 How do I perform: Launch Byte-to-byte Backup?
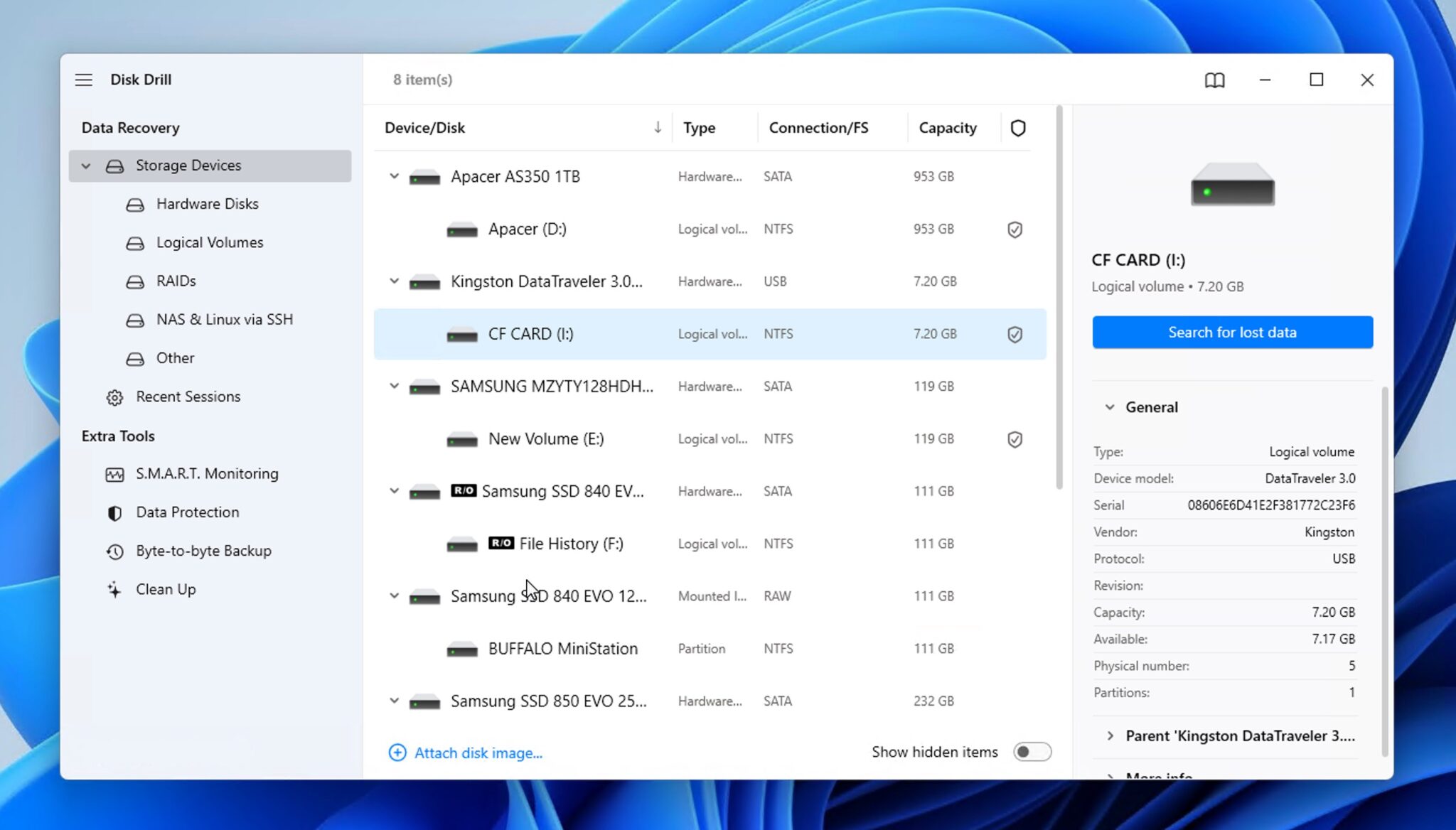click(x=203, y=551)
